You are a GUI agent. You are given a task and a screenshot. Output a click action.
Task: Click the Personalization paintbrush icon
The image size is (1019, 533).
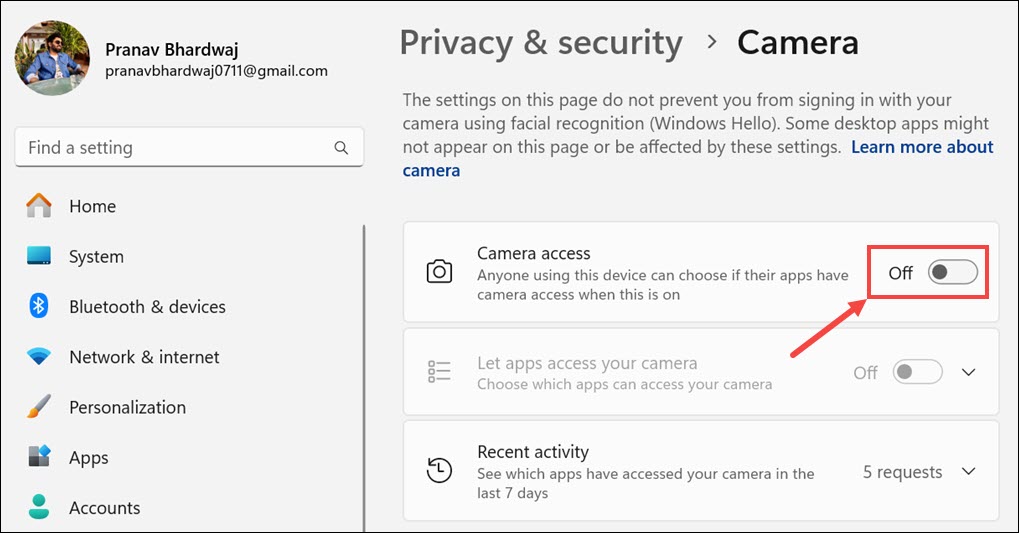[x=39, y=407]
